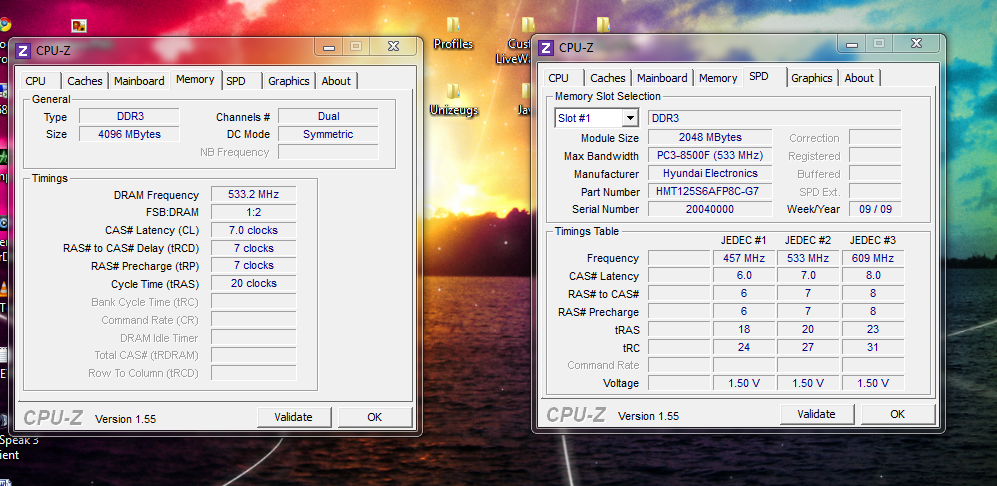Viewport: 997px width, 486px height.
Task: Switch to Memory tab in right CPU-Z window
Action: click(x=719, y=78)
